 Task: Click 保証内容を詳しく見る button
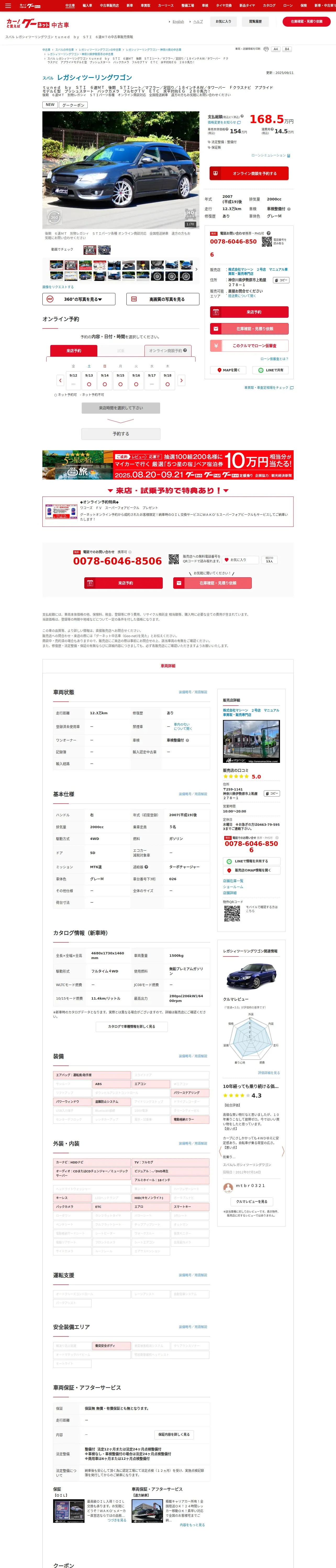pos(174,1435)
